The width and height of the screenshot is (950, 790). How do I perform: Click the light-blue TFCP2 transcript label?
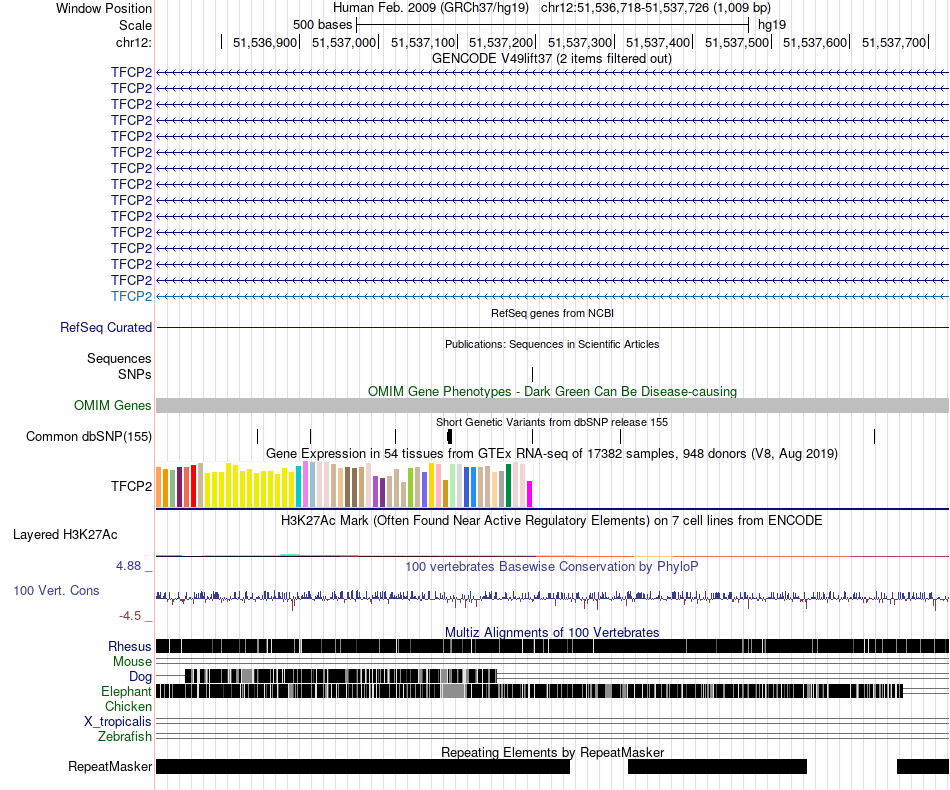click(131, 296)
